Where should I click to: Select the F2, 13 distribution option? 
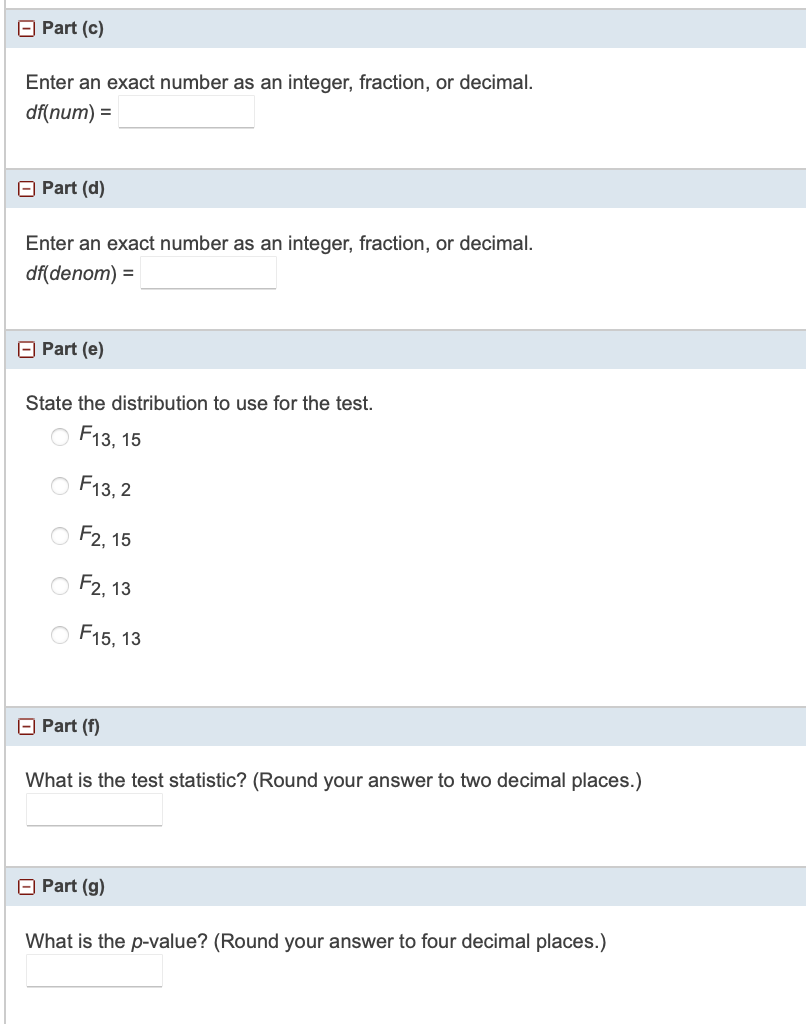[x=60, y=586]
